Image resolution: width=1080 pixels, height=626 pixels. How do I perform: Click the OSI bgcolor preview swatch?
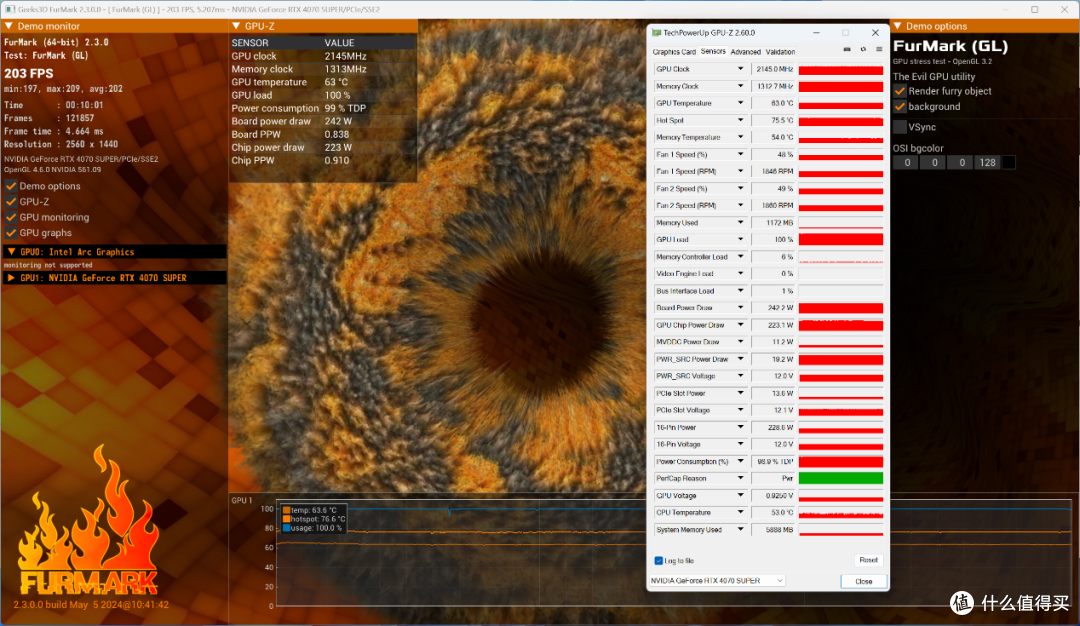[1008, 163]
